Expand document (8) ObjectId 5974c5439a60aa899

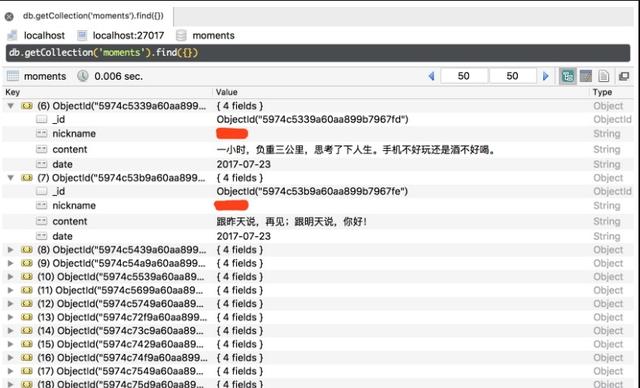coord(11,250)
